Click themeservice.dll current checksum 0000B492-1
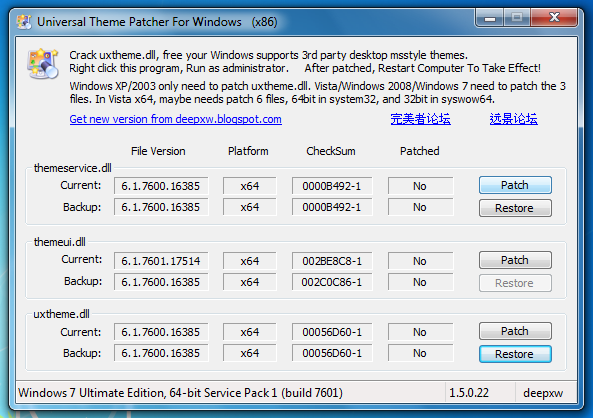 pyautogui.click(x=332, y=186)
